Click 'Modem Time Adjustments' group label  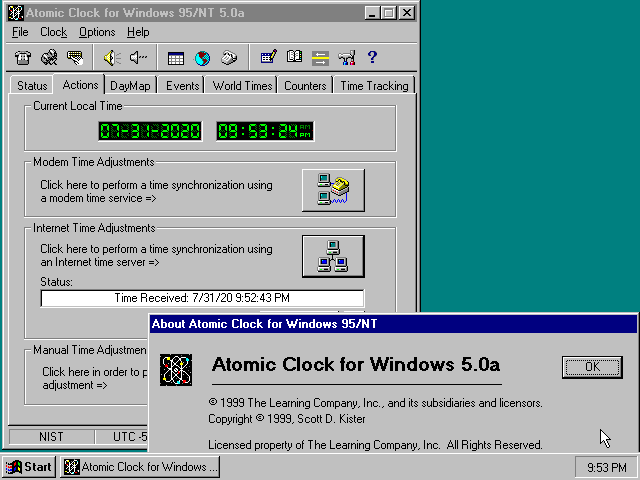point(94,162)
